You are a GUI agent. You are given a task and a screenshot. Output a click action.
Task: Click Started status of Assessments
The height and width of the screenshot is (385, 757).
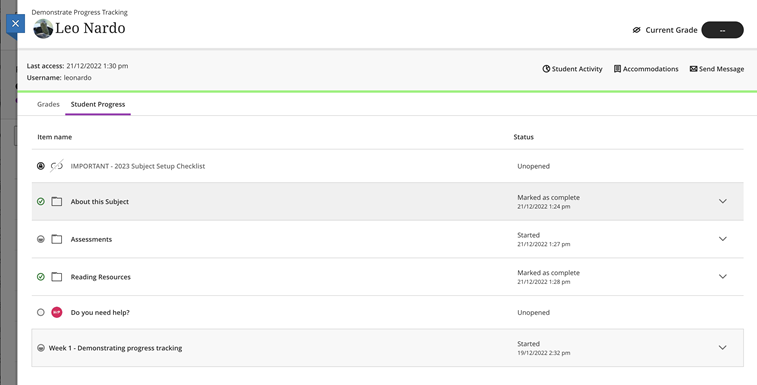point(528,235)
